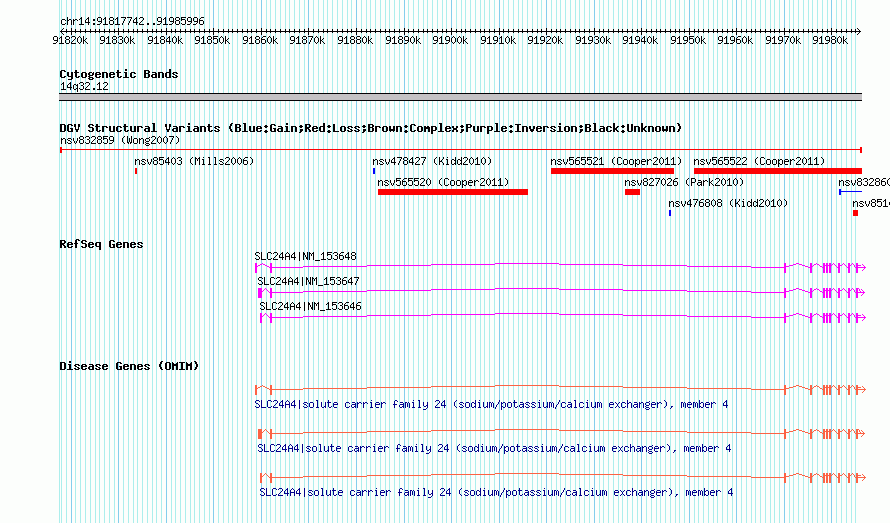This screenshot has width=890, height=523.
Task: Click the magenta NM_153647 gene model
Action: tap(562, 292)
